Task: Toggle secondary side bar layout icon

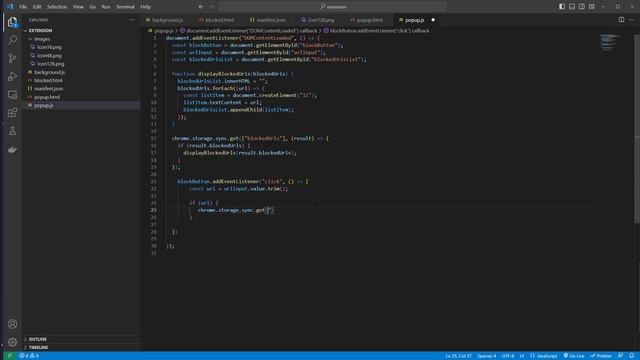Action: tap(582, 7)
